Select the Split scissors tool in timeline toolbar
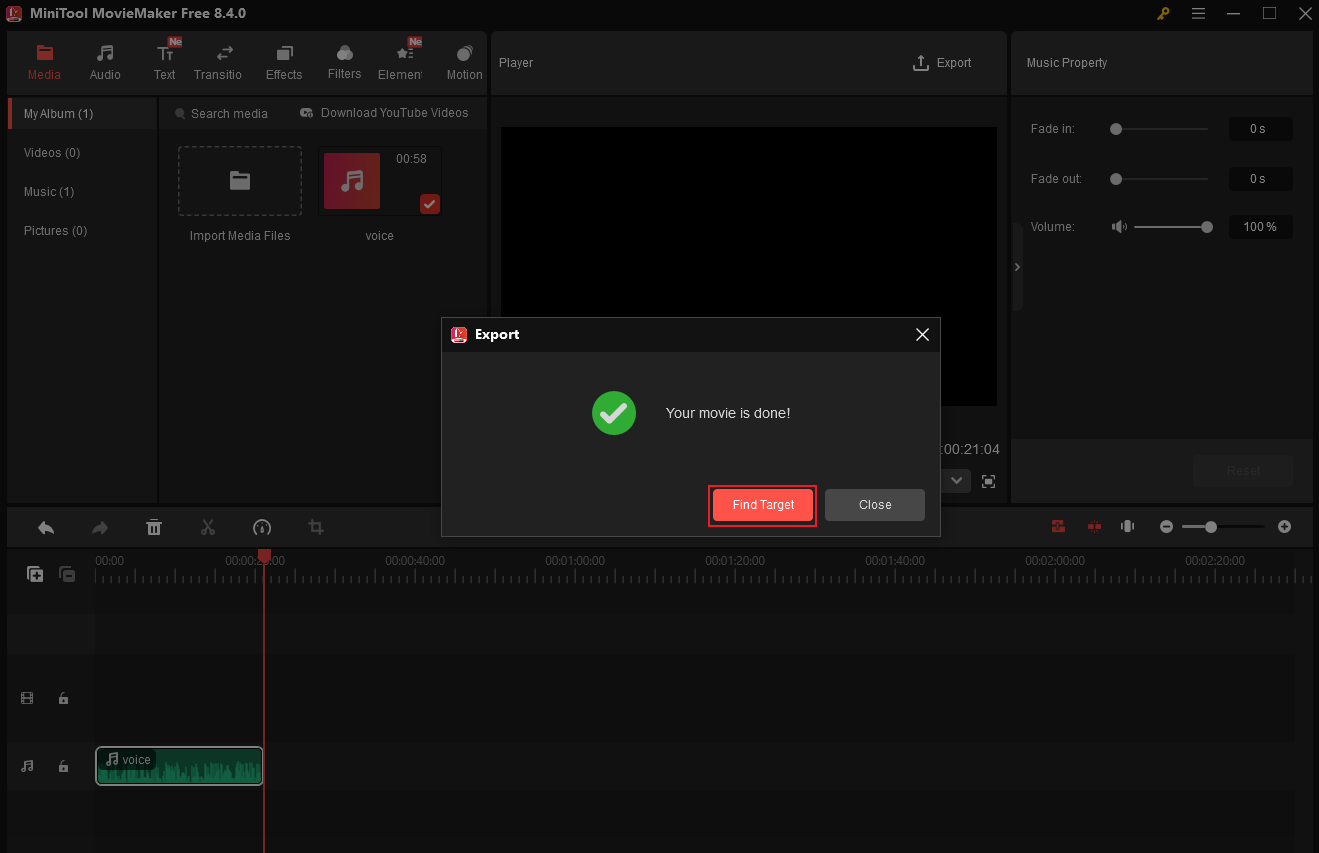 [208, 527]
